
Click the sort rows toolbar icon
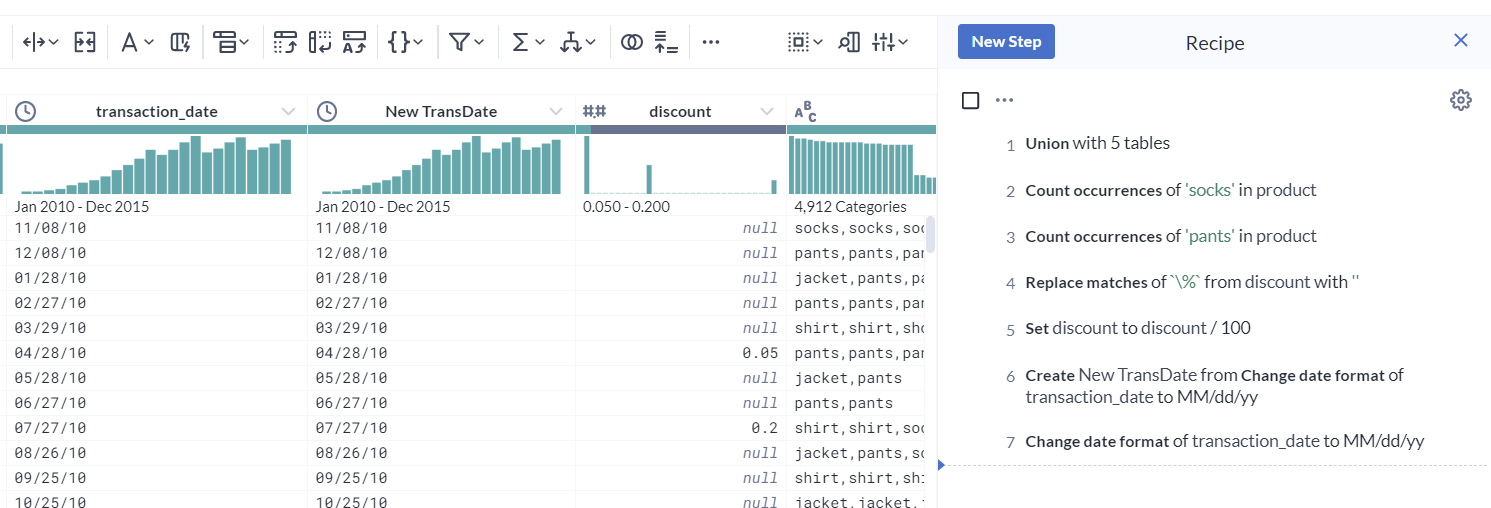667,42
